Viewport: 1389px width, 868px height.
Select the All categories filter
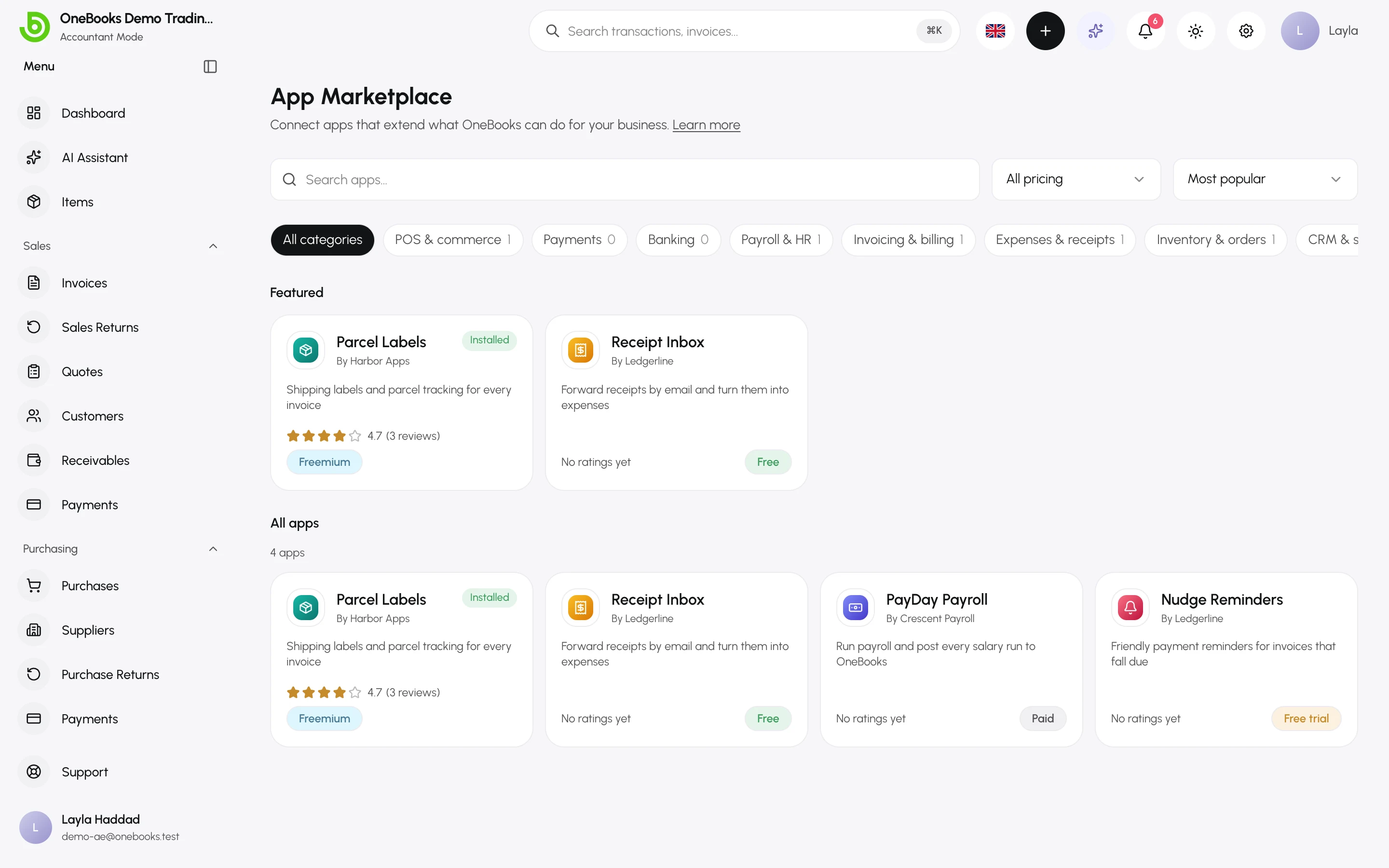coord(322,240)
